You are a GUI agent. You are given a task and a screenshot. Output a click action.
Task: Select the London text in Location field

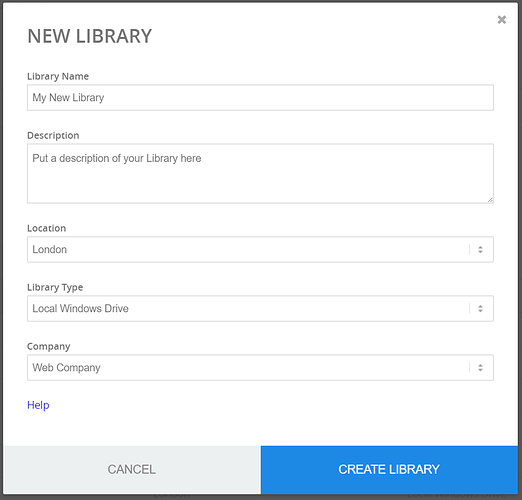click(x=49, y=249)
